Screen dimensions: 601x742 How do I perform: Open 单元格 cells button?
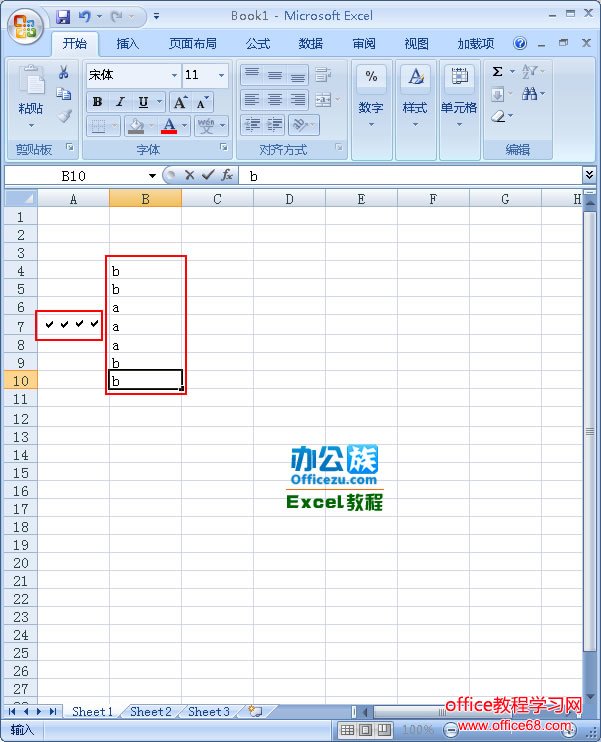click(459, 110)
